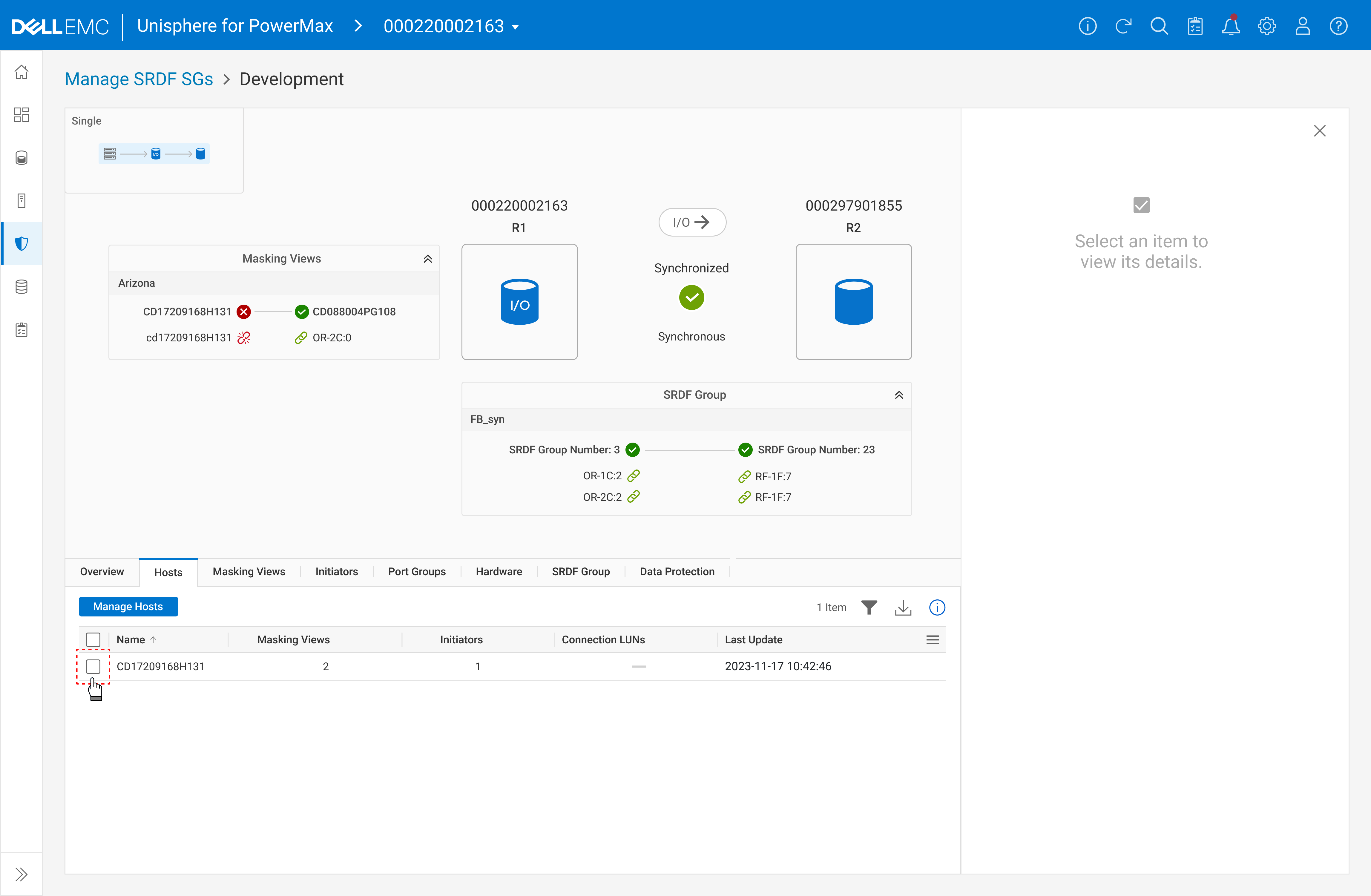Switch to the Port Groups tab
Screen dimensions: 1371x896
[x=416, y=571]
